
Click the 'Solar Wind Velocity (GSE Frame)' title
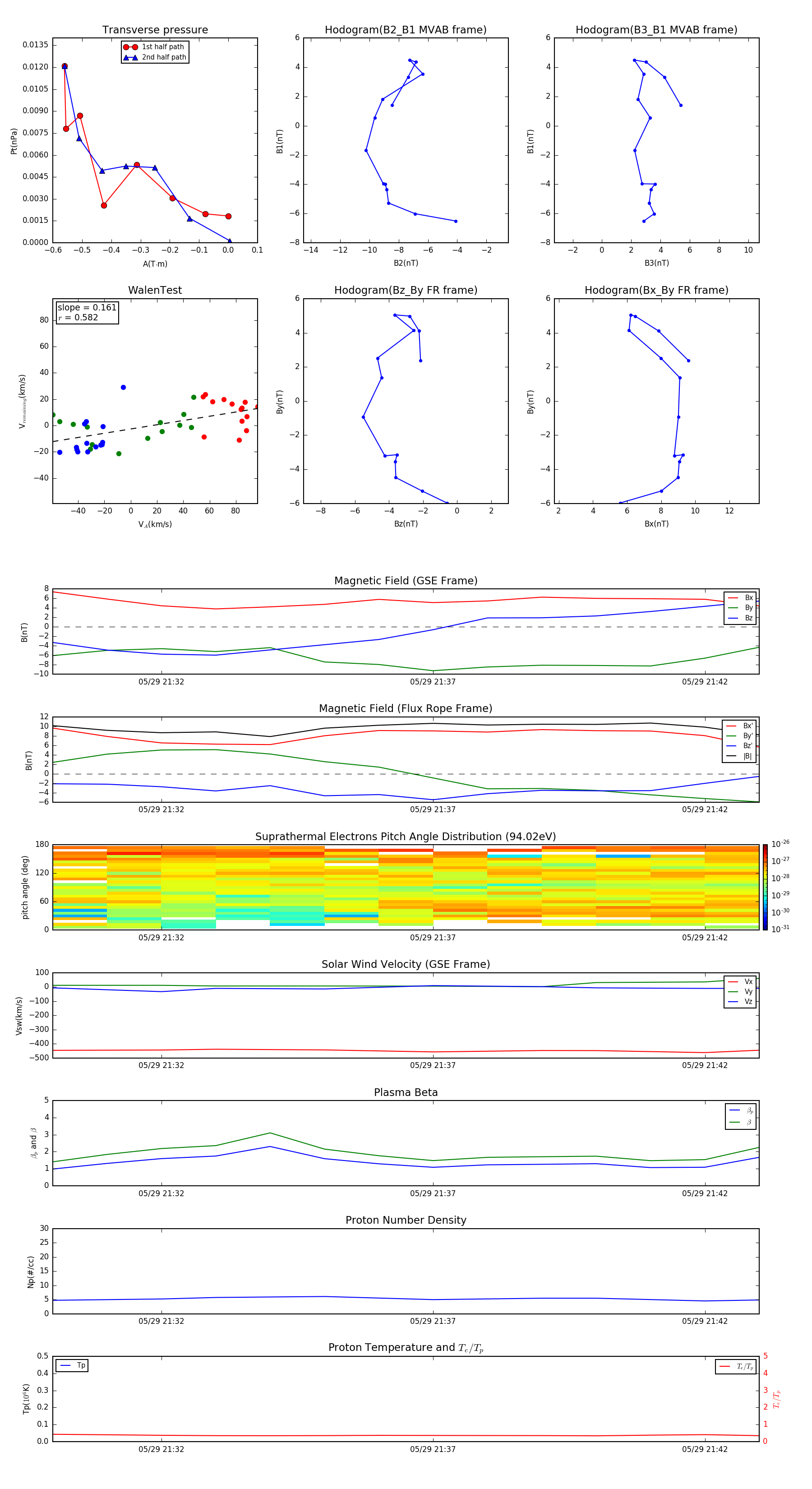[x=405, y=964]
